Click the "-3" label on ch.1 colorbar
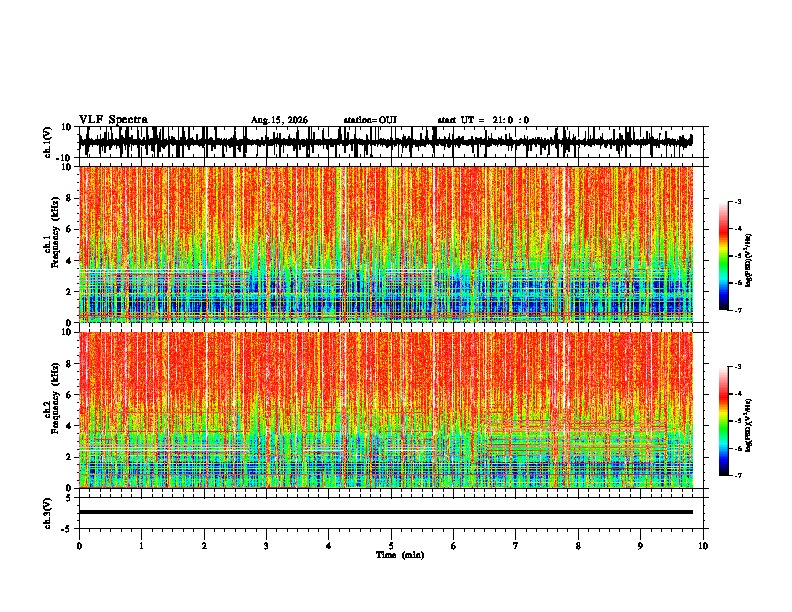The height and width of the screenshot is (612, 792). click(737, 201)
